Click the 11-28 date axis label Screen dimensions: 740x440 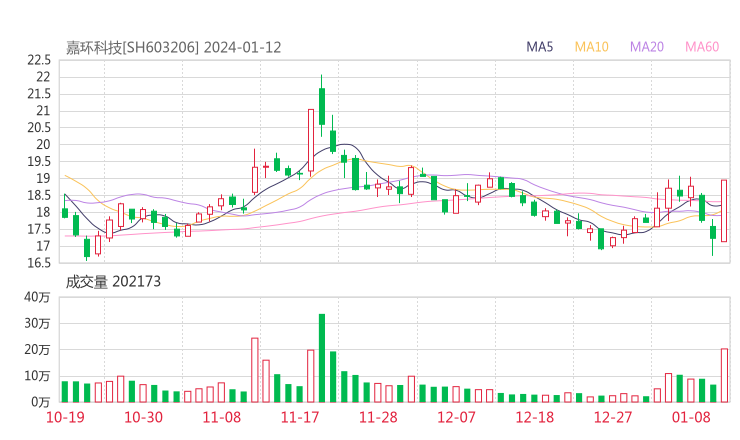click(x=378, y=417)
